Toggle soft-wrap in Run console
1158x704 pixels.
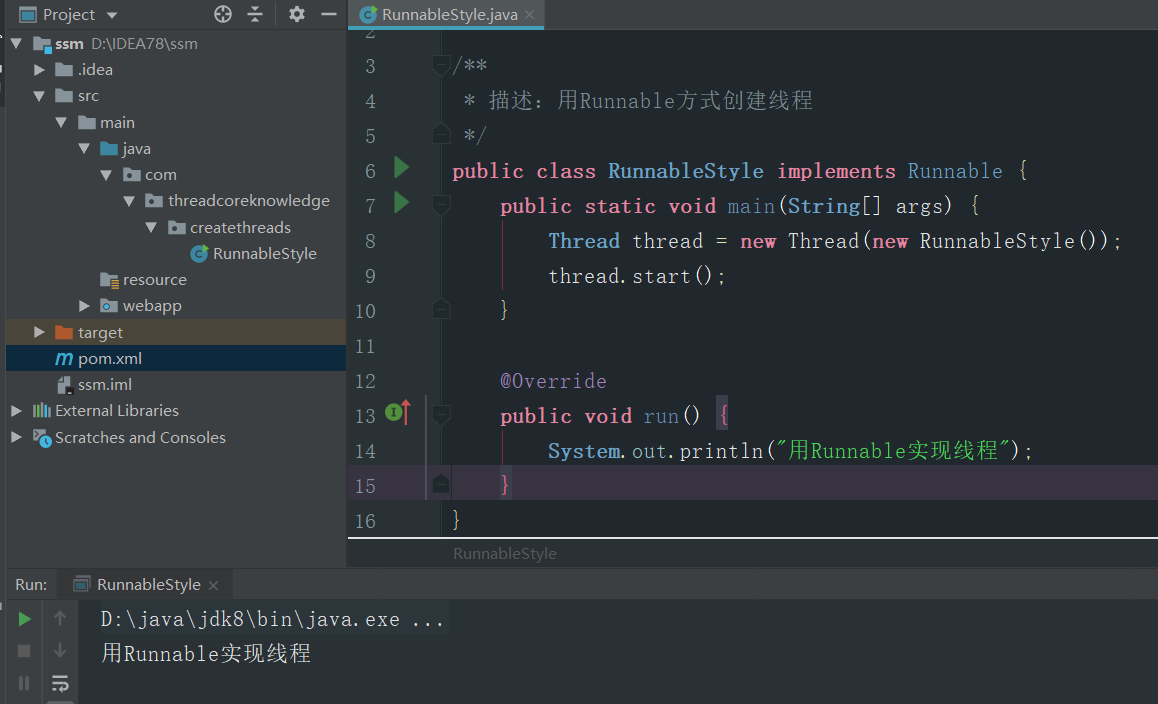60,683
